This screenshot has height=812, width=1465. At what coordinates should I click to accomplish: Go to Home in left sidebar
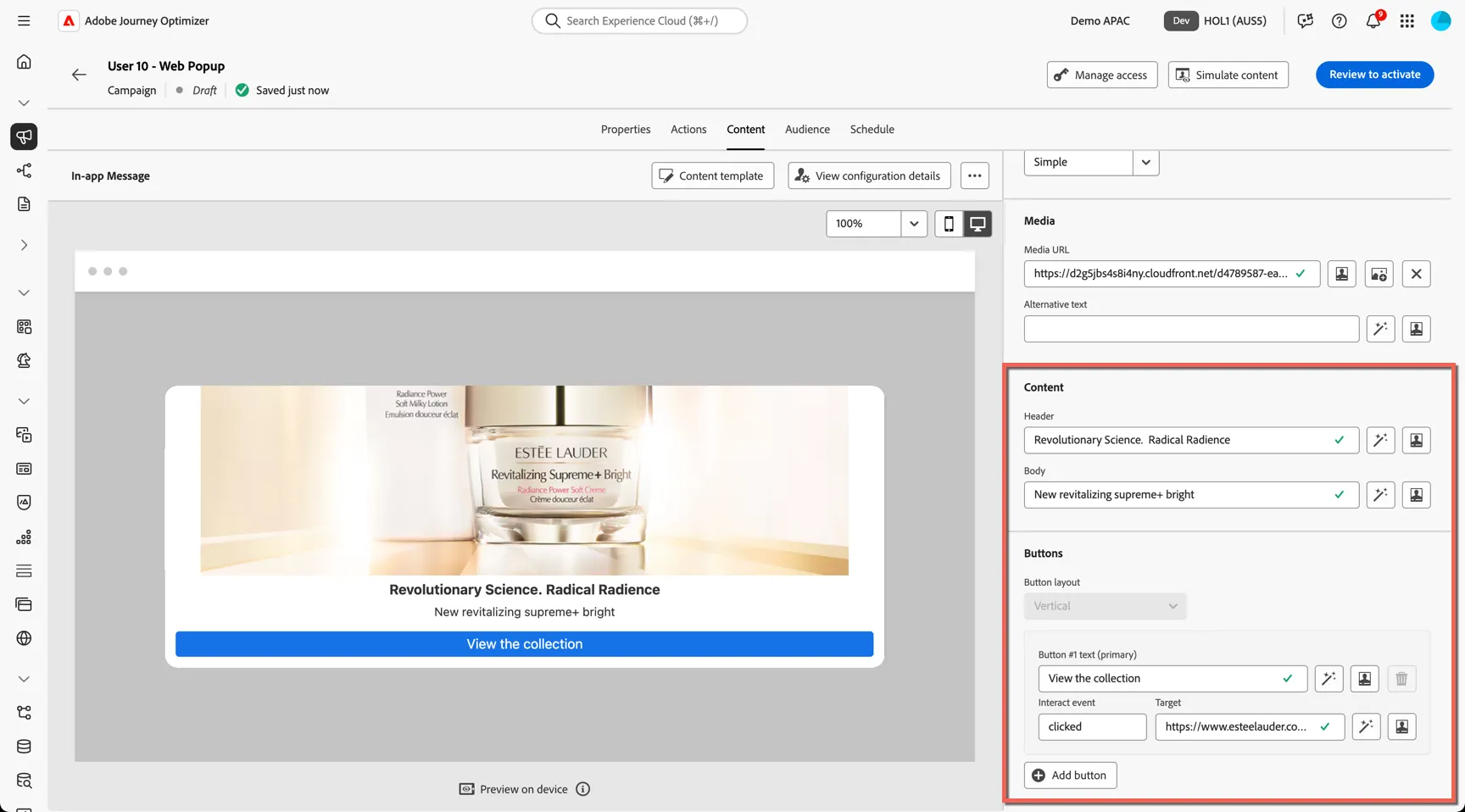(x=24, y=62)
